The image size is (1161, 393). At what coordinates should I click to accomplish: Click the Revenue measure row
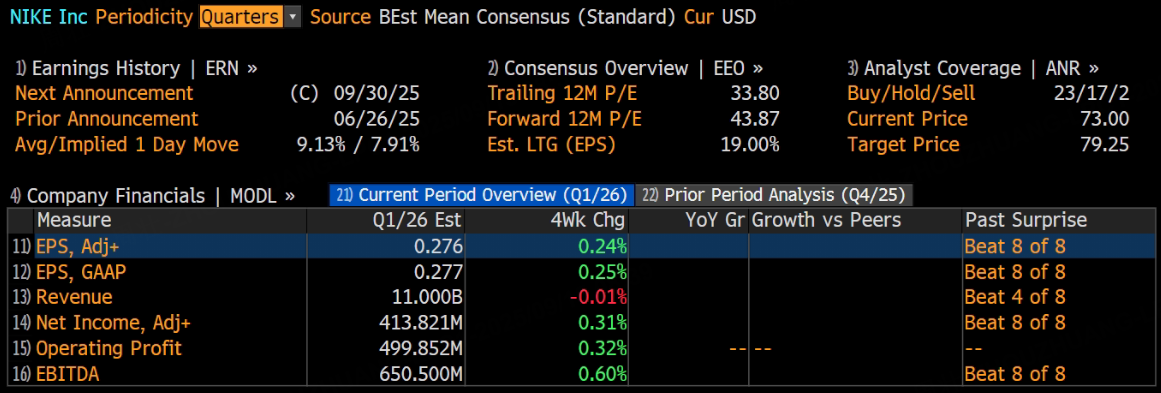click(580, 298)
